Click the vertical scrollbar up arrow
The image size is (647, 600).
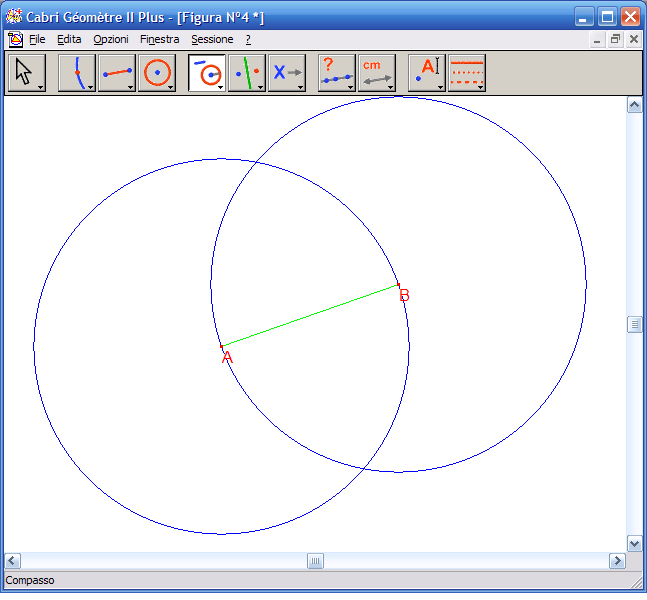point(634,105)
